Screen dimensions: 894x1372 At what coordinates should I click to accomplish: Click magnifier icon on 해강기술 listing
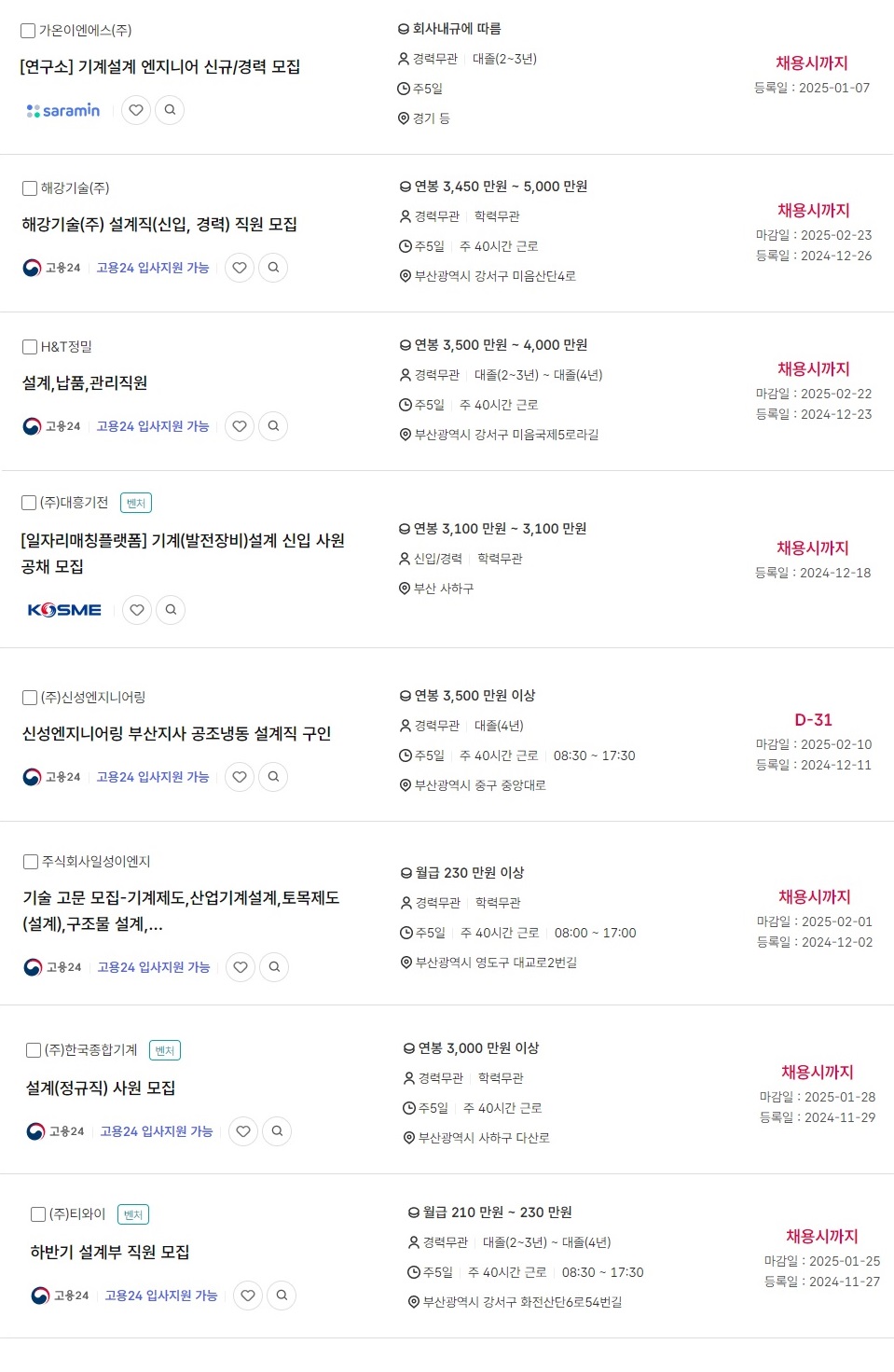point(273,268)
